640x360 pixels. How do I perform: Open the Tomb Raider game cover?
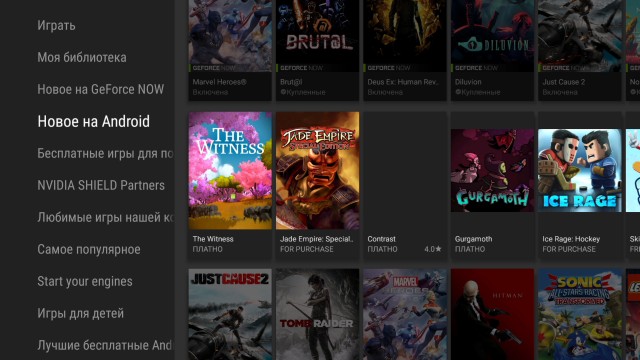[318, 314]
